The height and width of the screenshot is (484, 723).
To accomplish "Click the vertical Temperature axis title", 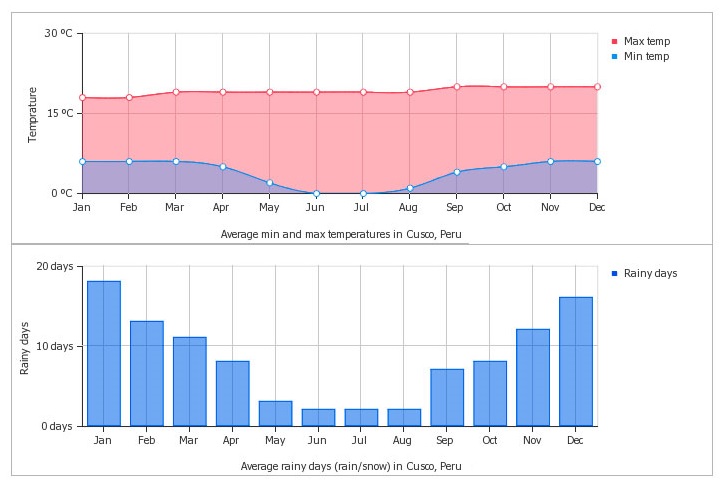I will click(x=33, y=113).
